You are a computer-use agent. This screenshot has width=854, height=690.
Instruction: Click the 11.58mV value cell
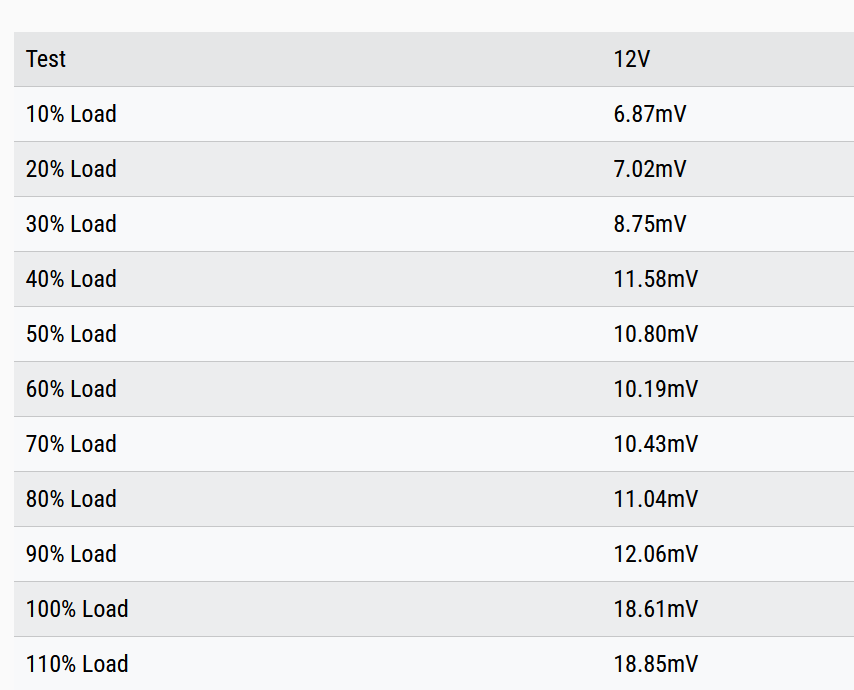coord(656,279)
